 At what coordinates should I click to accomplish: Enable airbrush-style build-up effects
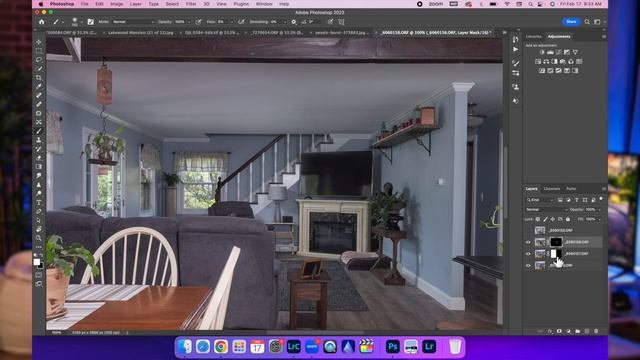pyautogui.click(x=241, y=22)
